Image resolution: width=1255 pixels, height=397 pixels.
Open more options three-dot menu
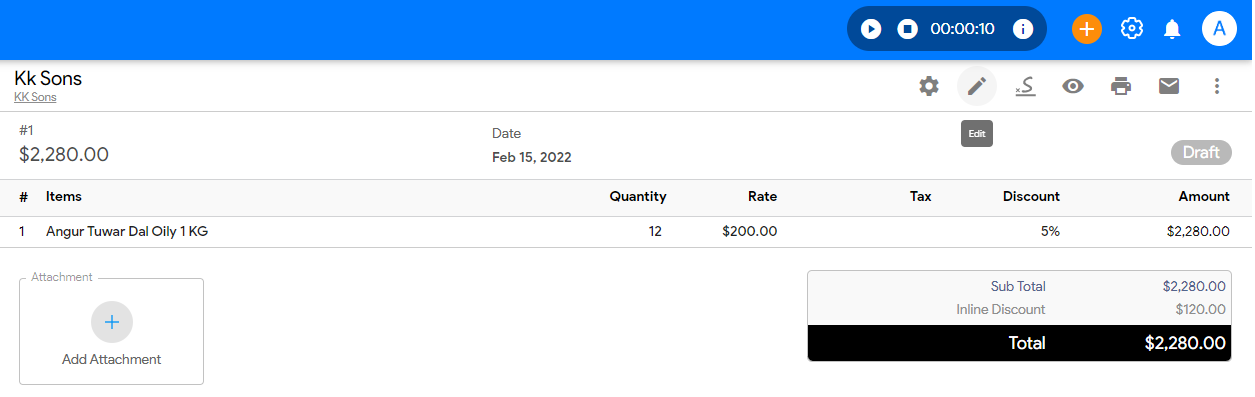1217,86
